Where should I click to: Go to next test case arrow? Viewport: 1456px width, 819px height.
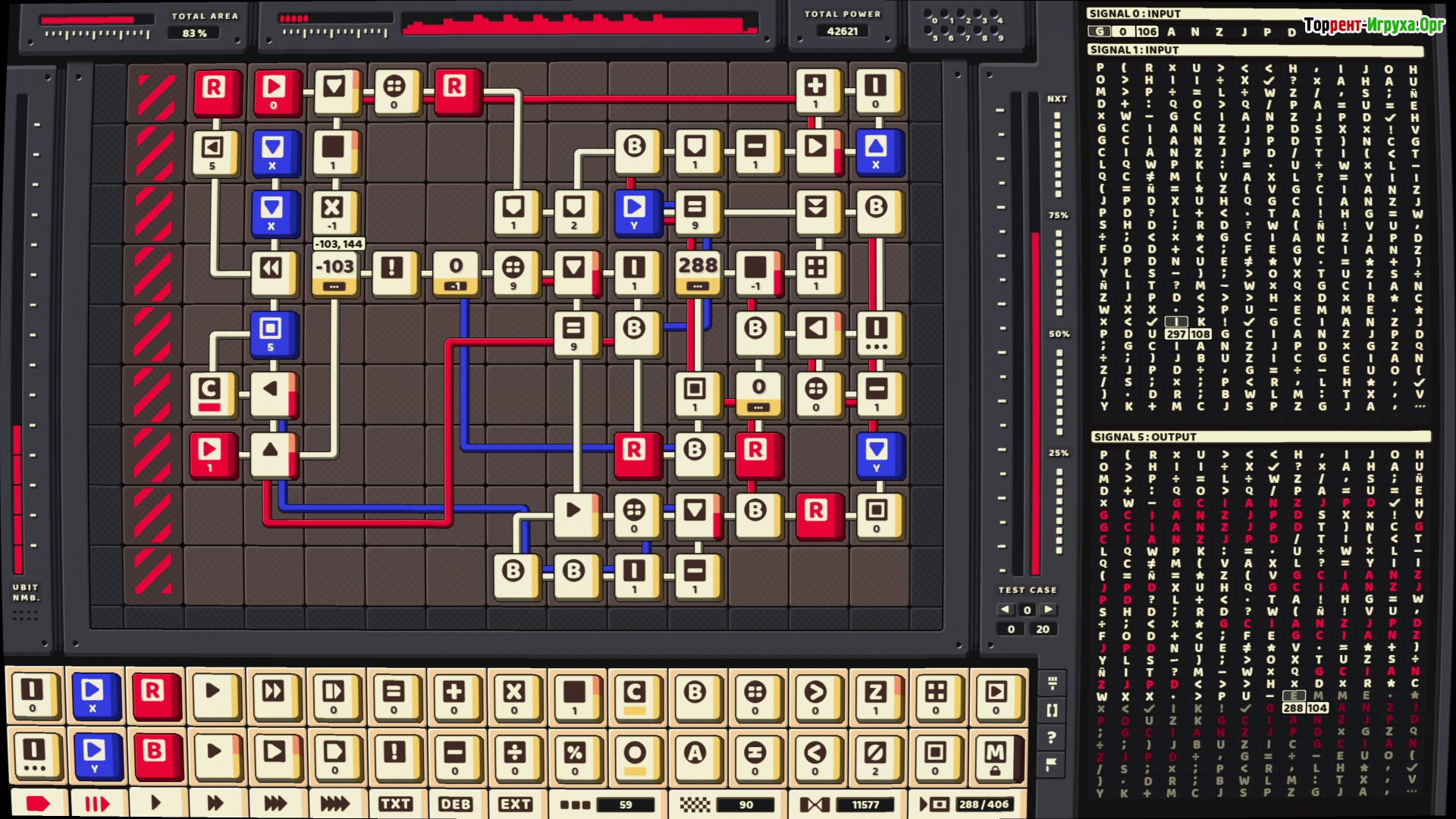click(1049, 609)
